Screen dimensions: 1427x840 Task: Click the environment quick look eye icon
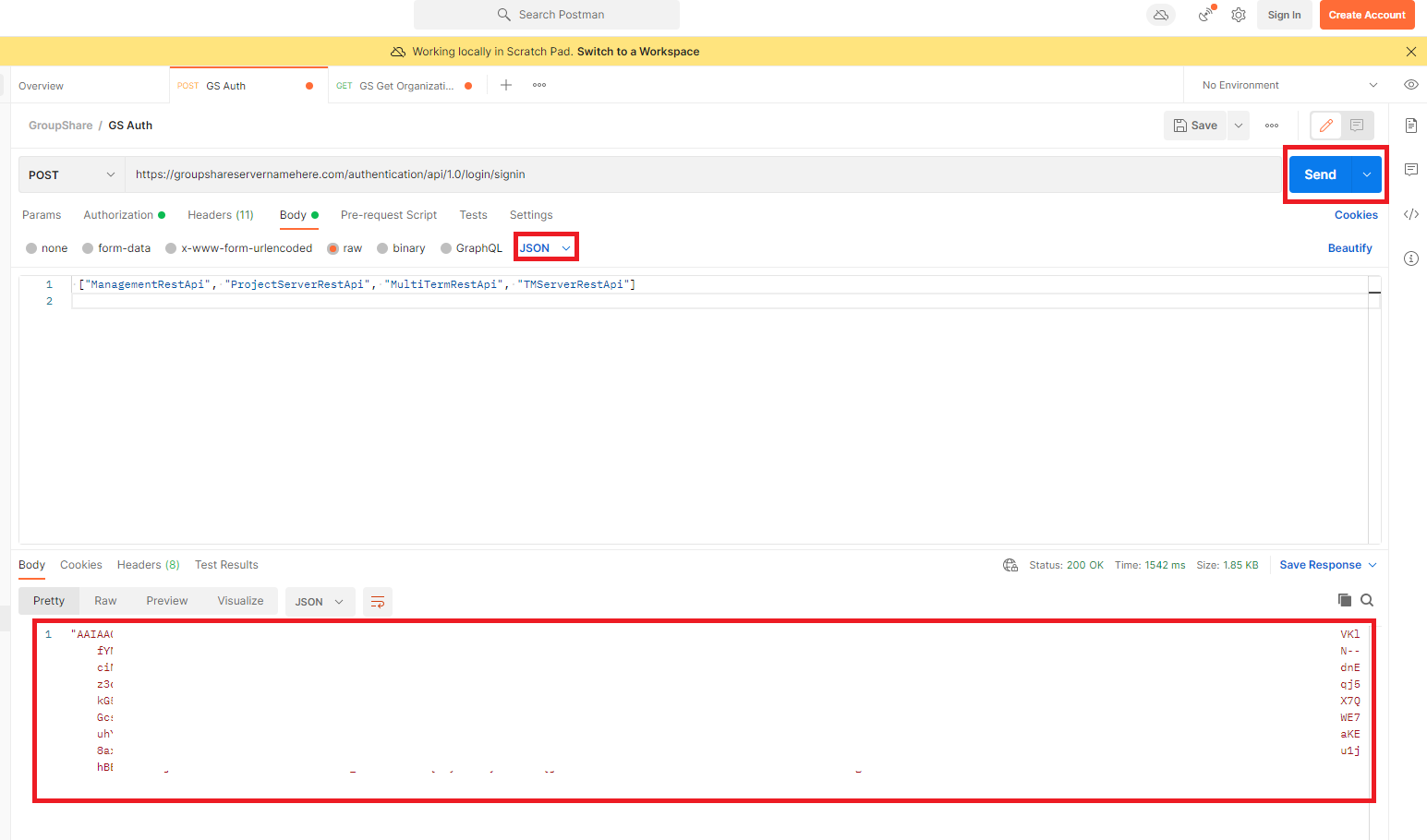pos(1411,85)
